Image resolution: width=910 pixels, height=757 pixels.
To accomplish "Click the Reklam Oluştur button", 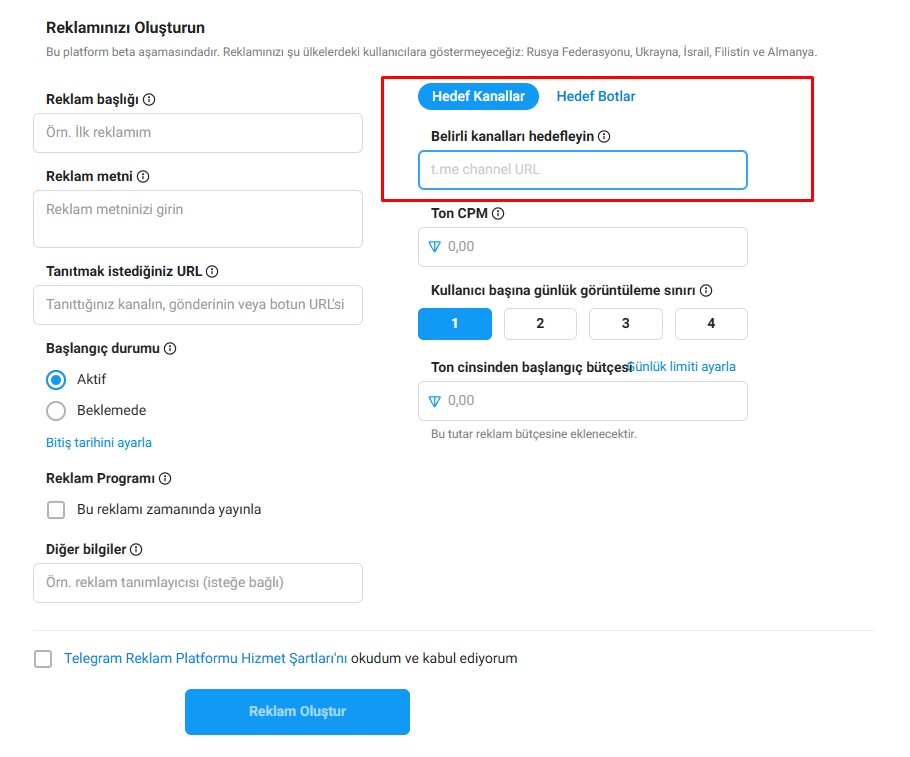I will [297, 711].
